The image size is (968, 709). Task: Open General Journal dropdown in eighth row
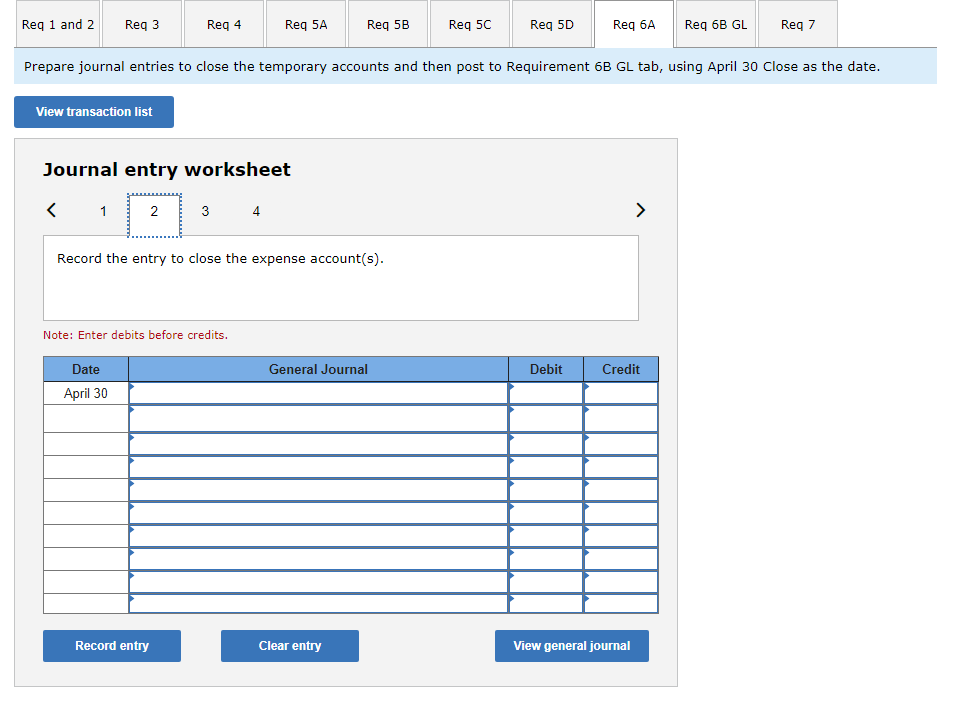tap(319, 559)
